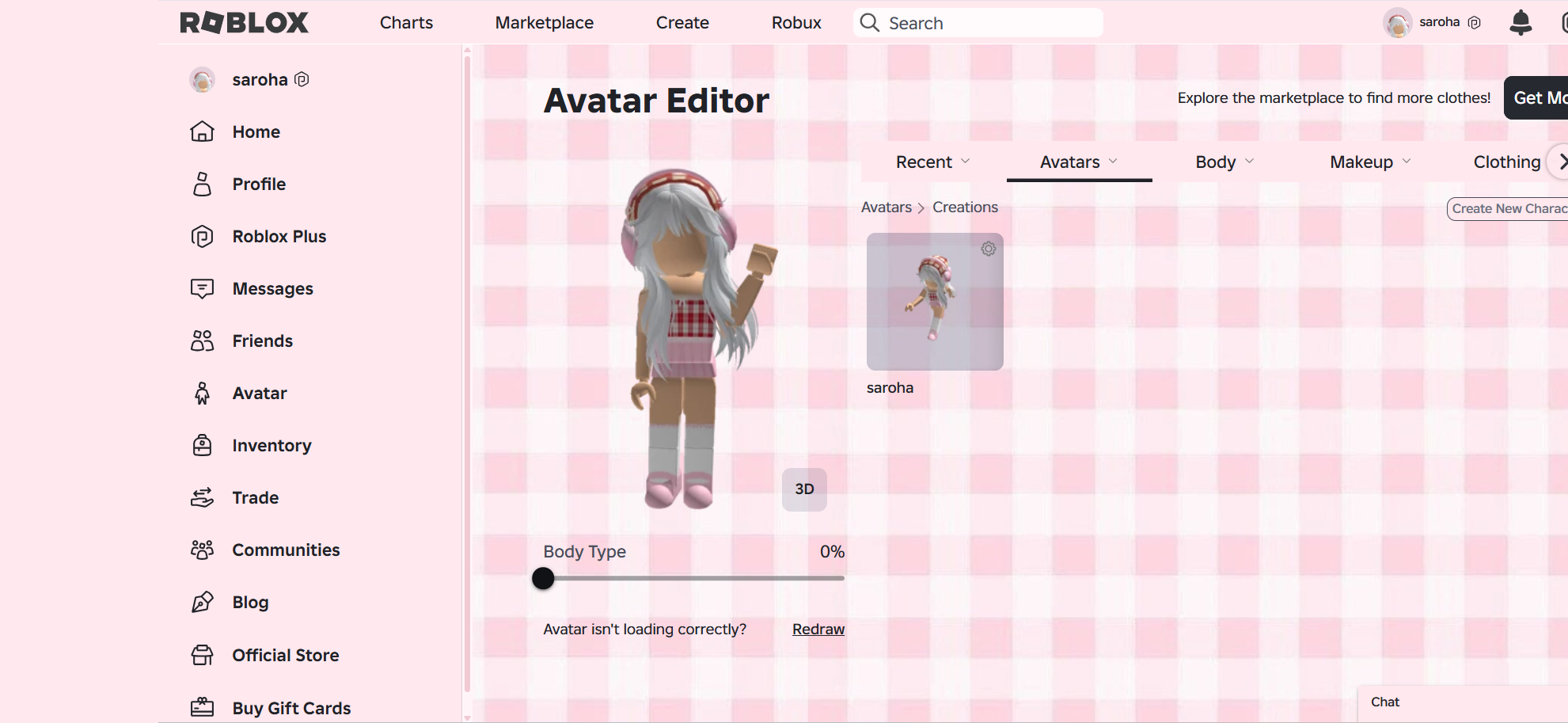This screenshot has height=723, width=1568.
Task: Open the Chat bar
Action: pyautogui.click(x=1463, y=703)
